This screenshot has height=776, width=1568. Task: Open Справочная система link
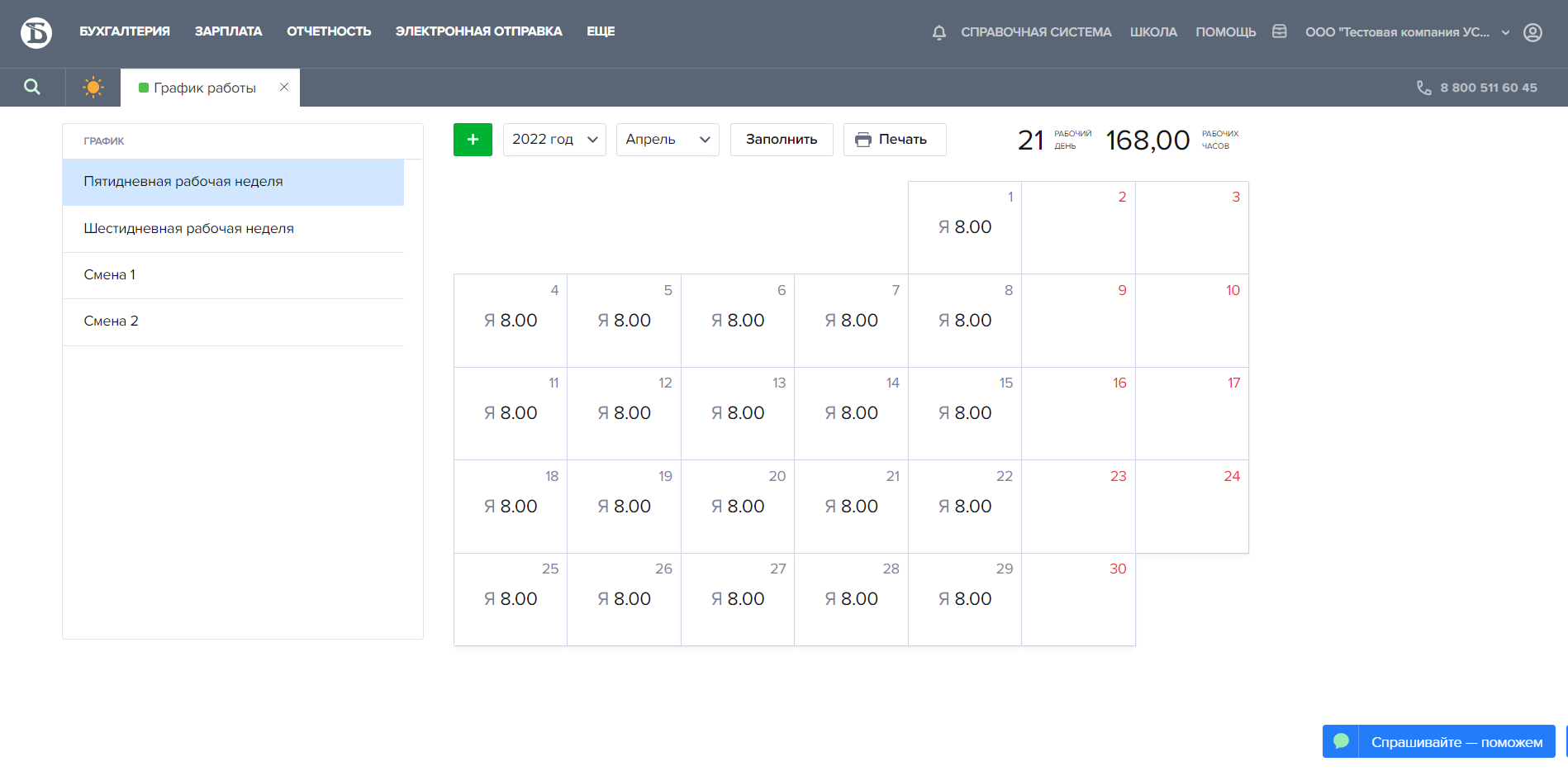pyautogui.click(x=1036, y=32)
